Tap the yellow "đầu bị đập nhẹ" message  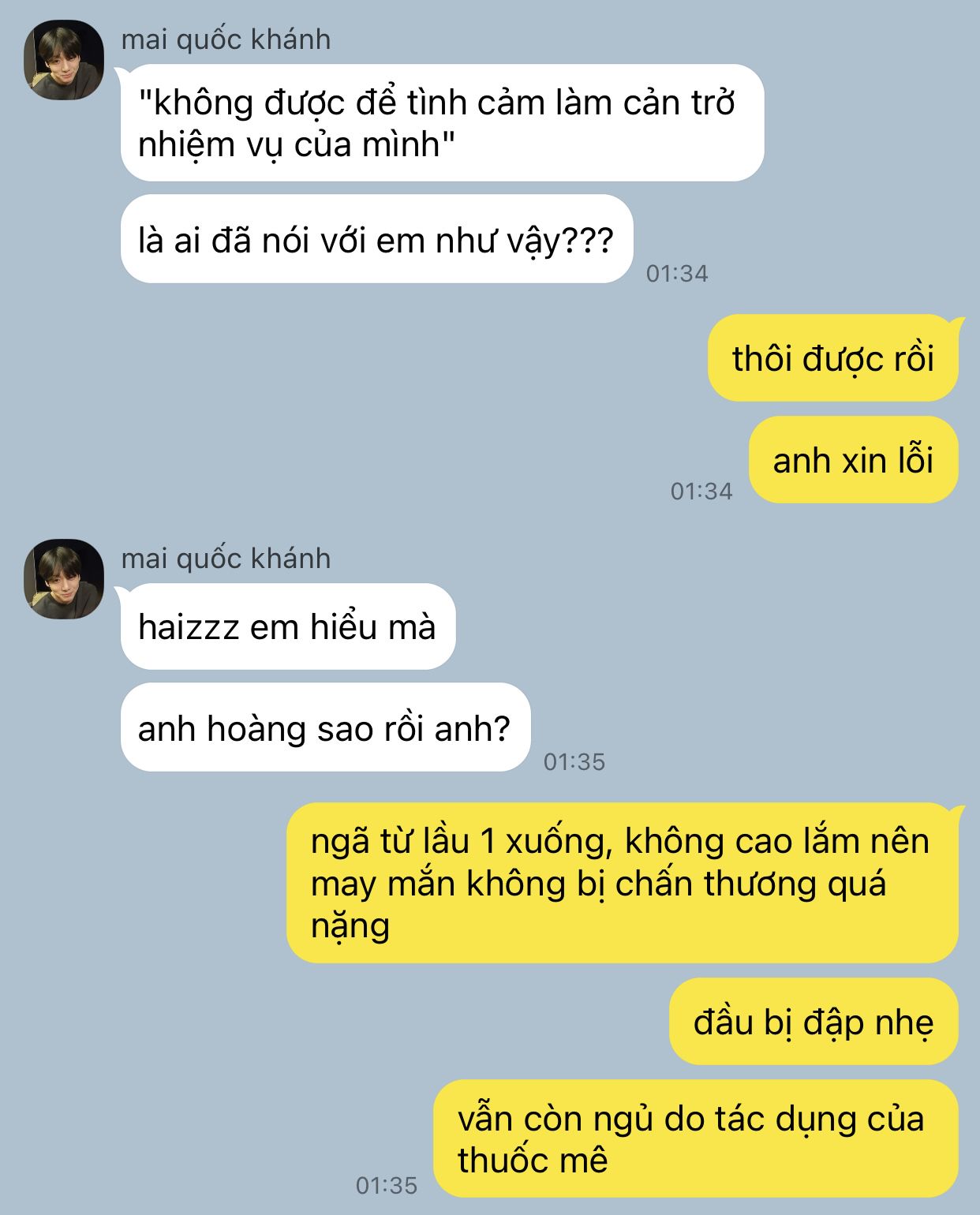(x=814, y=1022)
